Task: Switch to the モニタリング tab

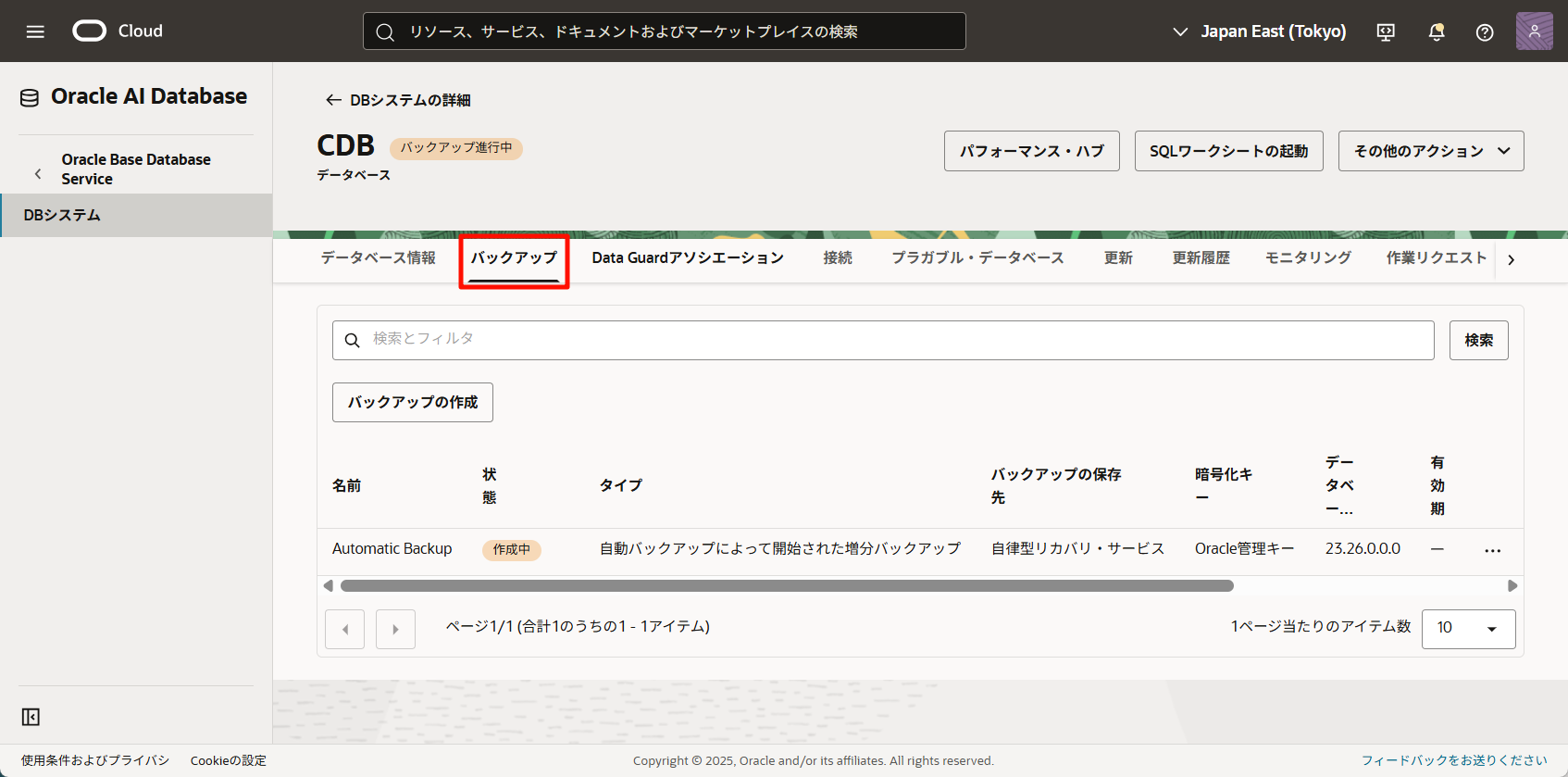Action: click(1308, 257)
